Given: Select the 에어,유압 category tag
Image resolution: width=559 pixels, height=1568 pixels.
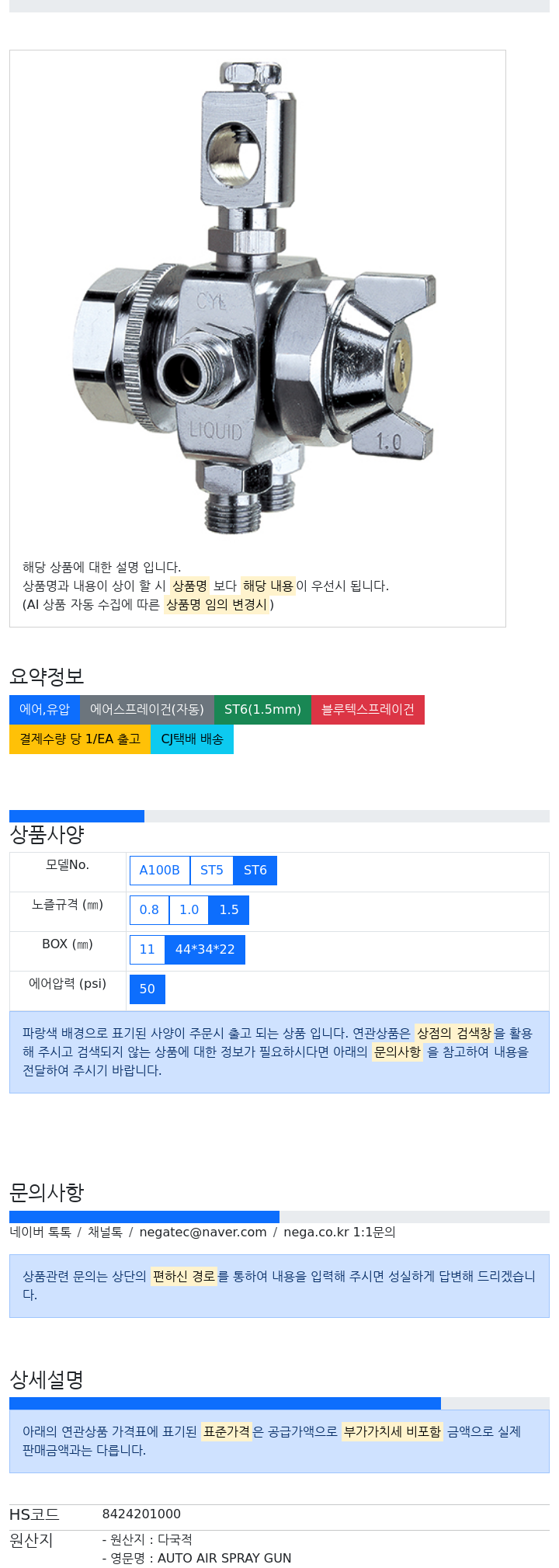Looking at the screenshot, I should pos(44,710).
